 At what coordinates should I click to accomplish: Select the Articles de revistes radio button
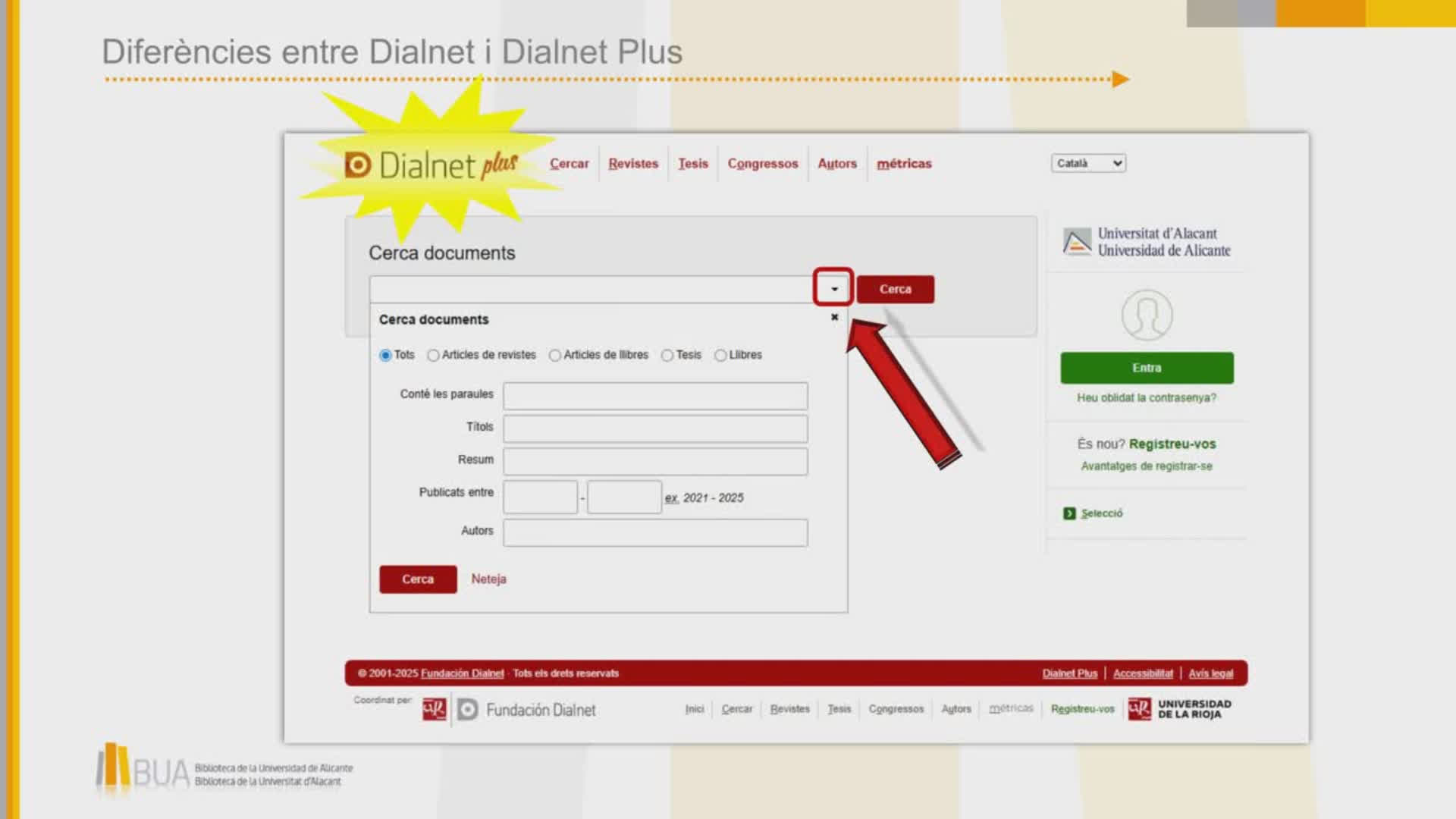click(433, 355)
